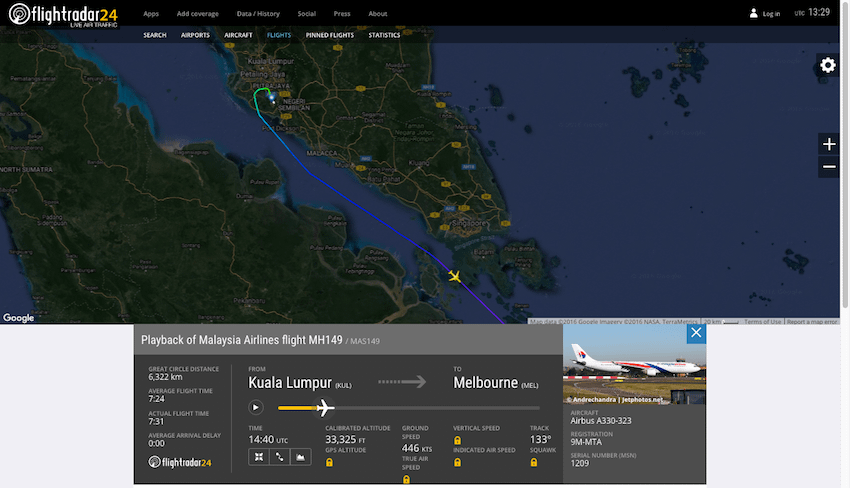
Task: Click the page vertical scrollbar
Action: (845, 155)
